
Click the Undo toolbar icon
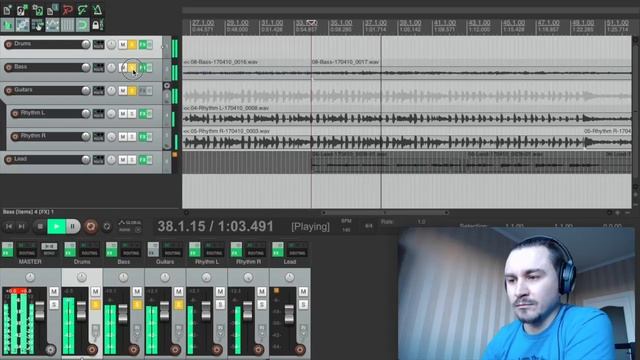pos(67,9)
